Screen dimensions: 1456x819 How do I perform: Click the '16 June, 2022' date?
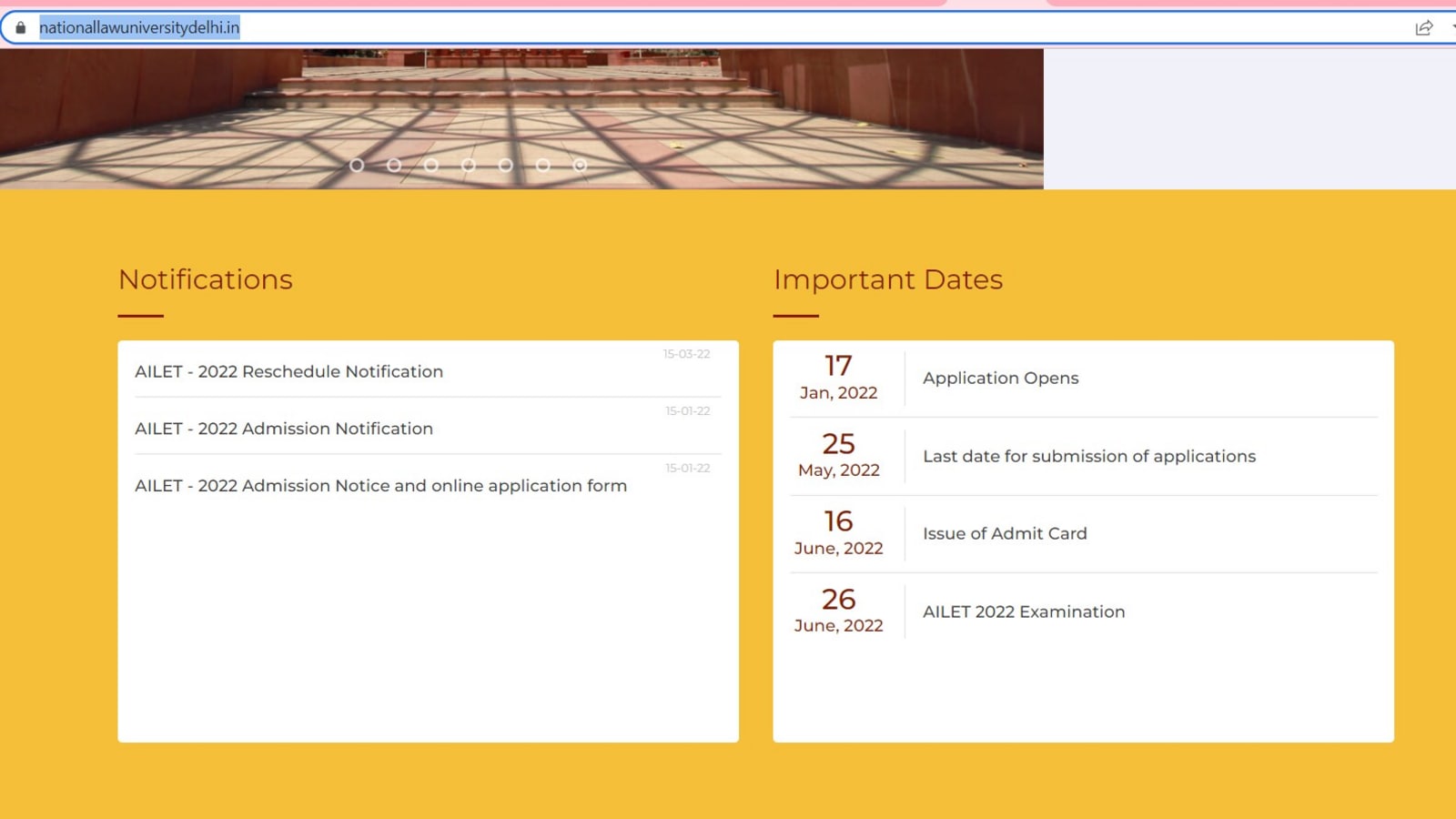(838, 533)
